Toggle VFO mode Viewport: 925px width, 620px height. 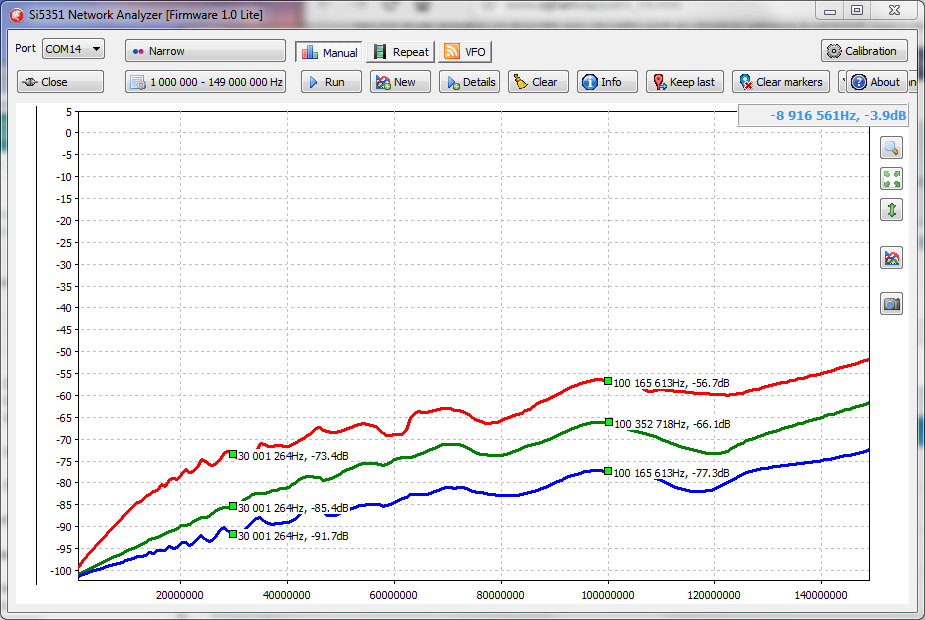pyautogui.click(x=465, y=52)
